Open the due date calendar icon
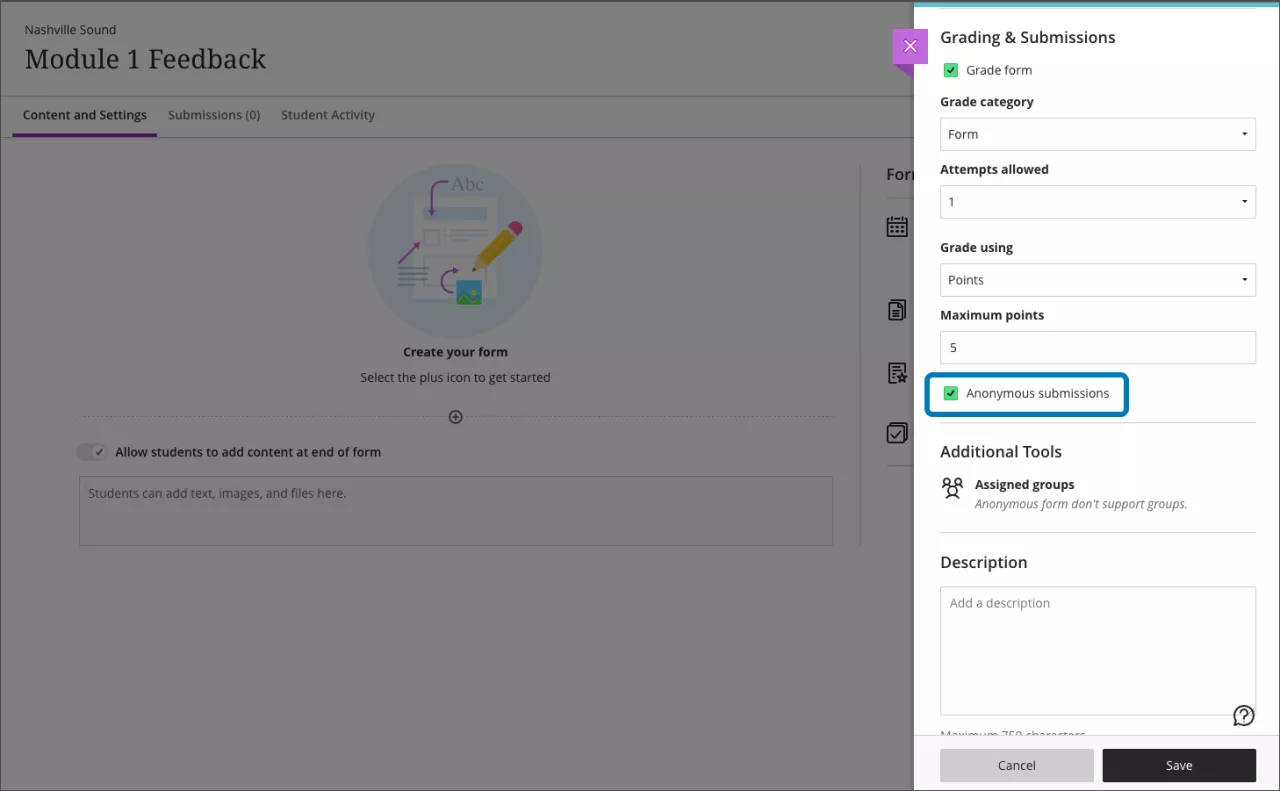This screenshot has height=791, width=1280. (x=896, y=226)
